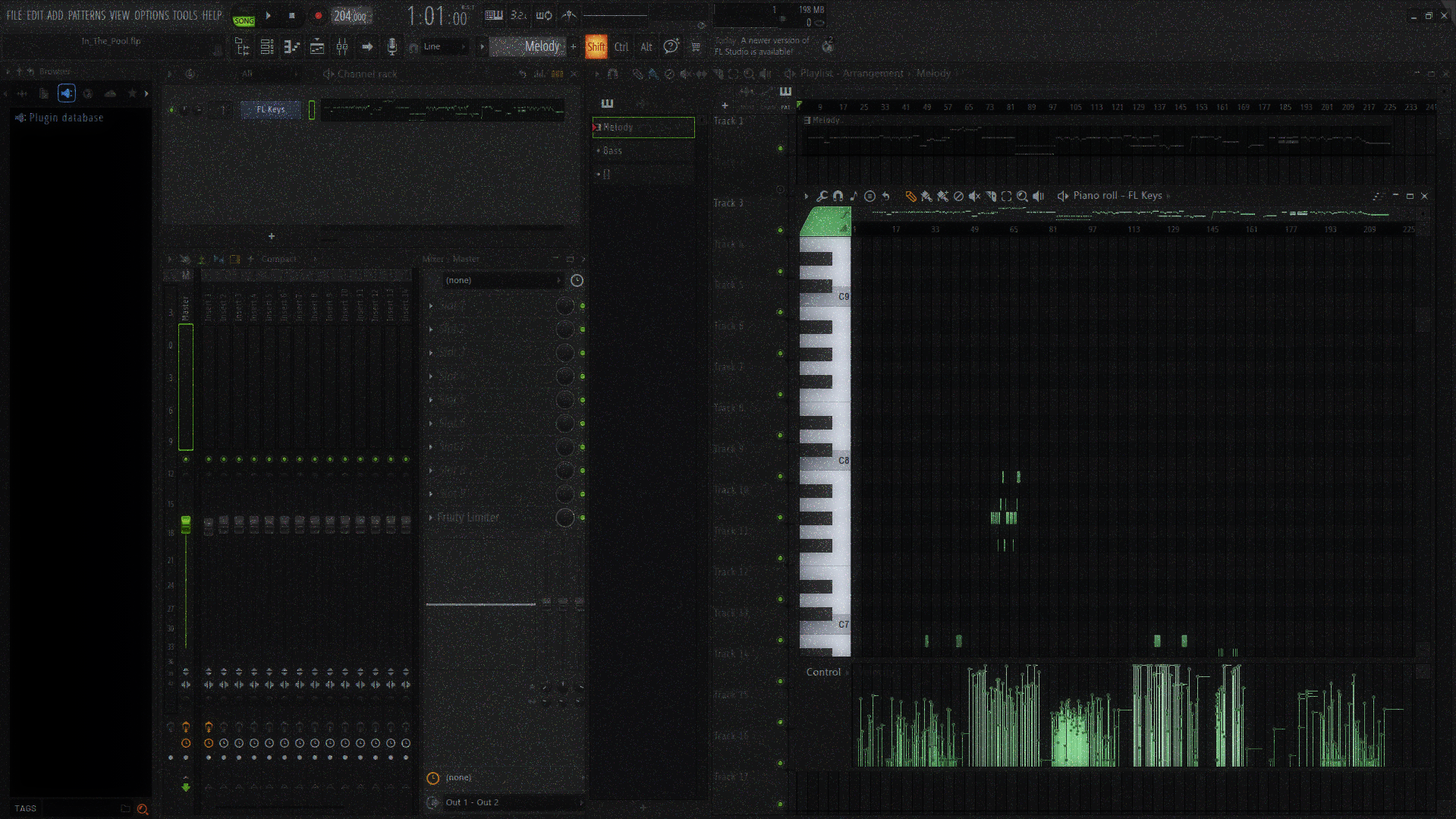Click the Record button
Image resolution: width=1456 pixels, height=819 pixels.
[318, 16]
